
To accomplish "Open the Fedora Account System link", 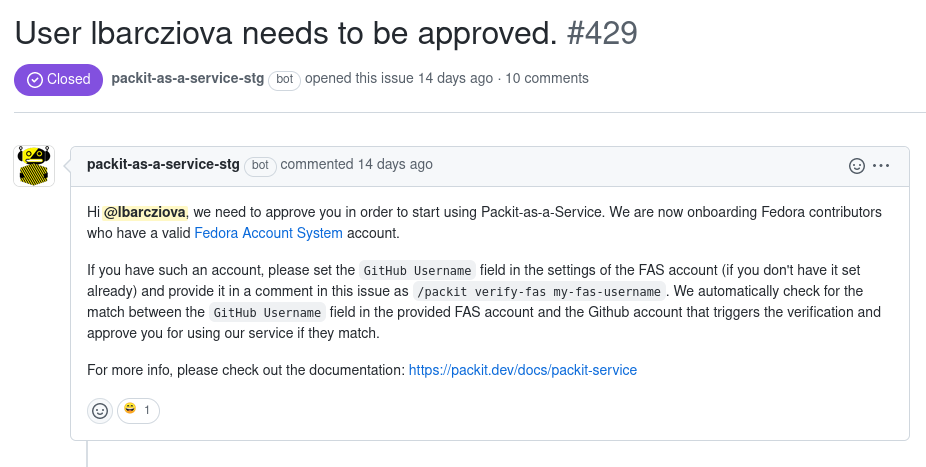I will pyautogui.click(x=268, y=233).
